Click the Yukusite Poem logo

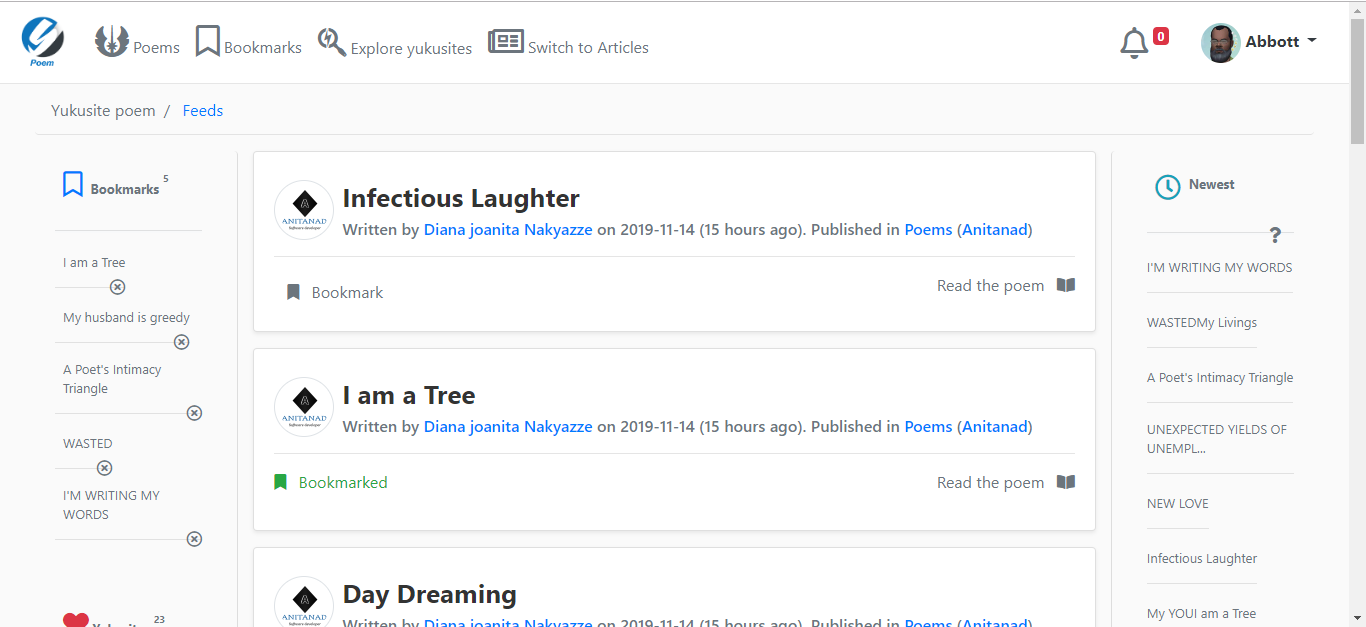click(43, 42)
